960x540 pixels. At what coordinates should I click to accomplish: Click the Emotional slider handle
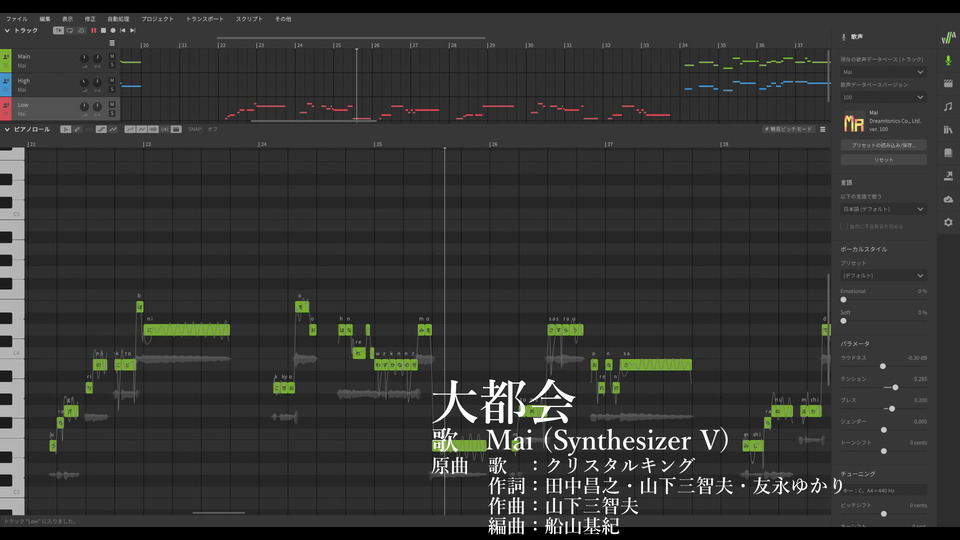click(x=844, y=300)
